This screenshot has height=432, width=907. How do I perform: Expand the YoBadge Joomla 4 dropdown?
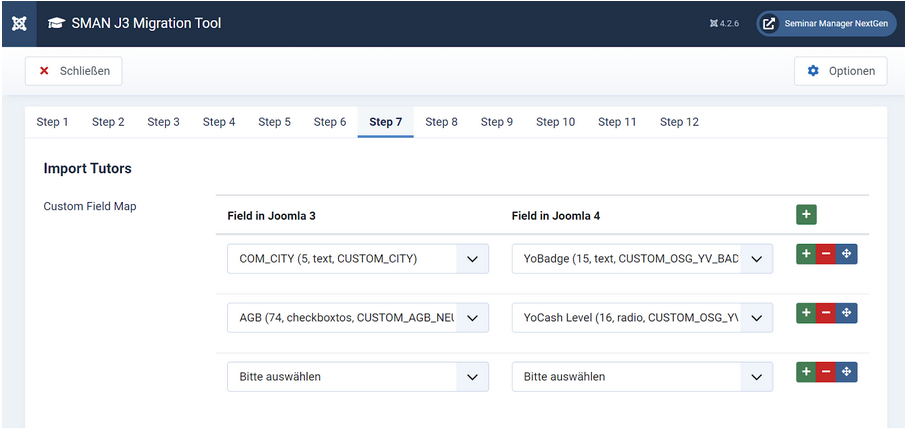coord(641,259)
